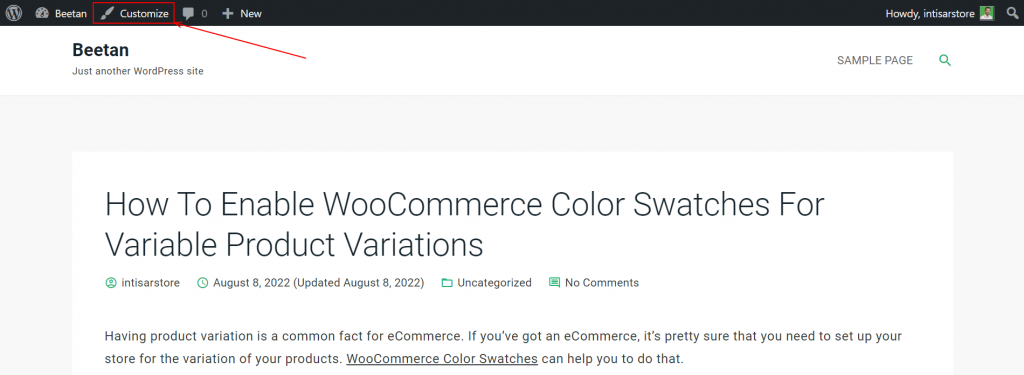Click the folder icon beside Uncategorized
This screenshot has width=1024, height=375.
(447, 283)
